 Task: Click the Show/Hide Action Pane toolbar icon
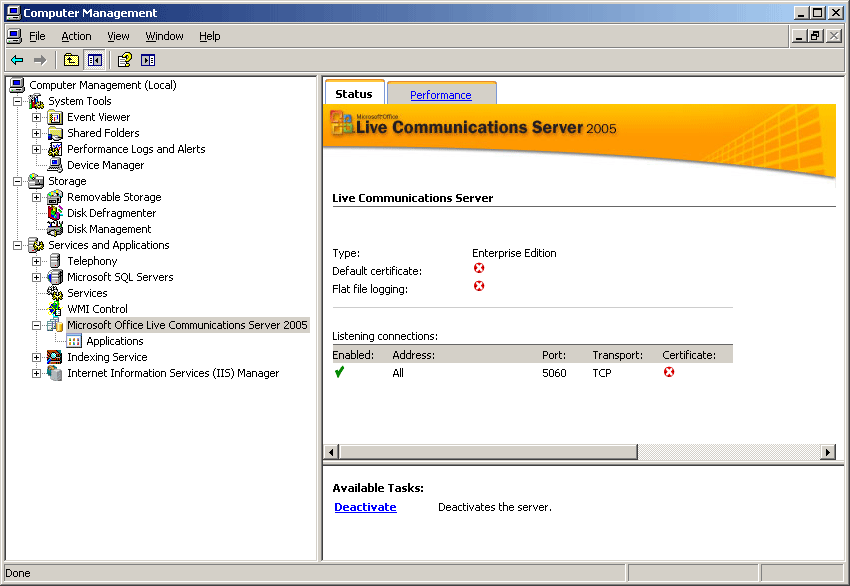pyautogui.click(x=148, y=60)
